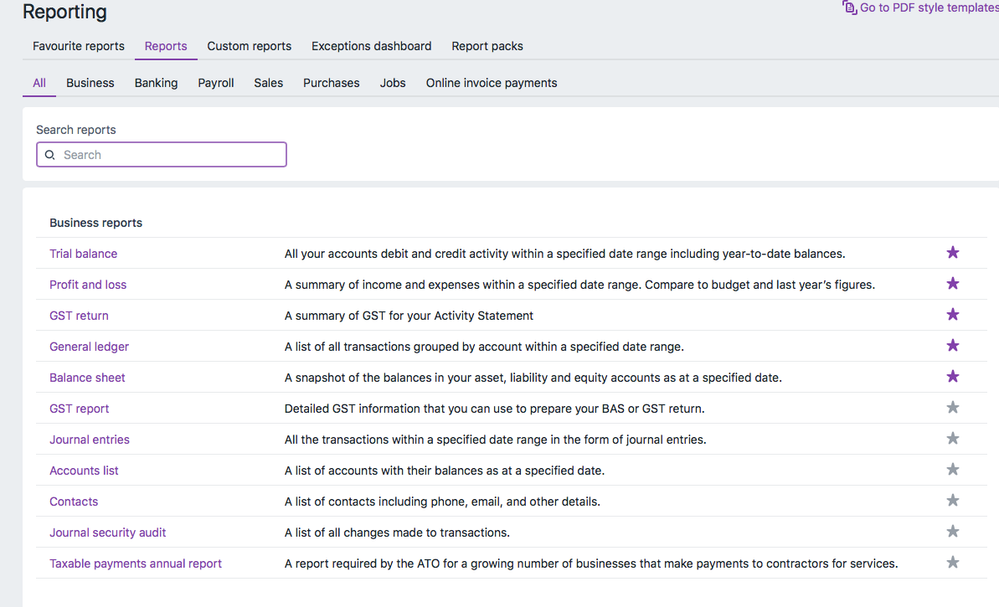Favourite the GST report with its star

[x=952, y=408]
